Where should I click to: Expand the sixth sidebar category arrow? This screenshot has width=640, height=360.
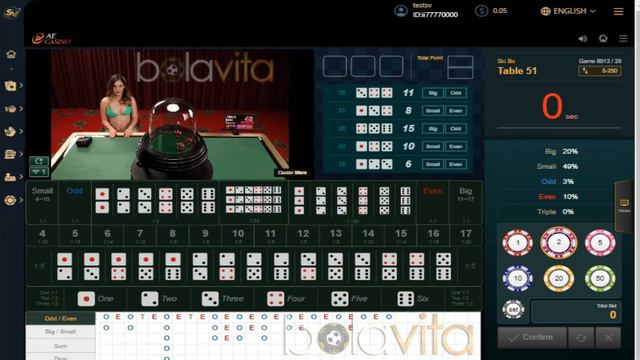point(21,200)
